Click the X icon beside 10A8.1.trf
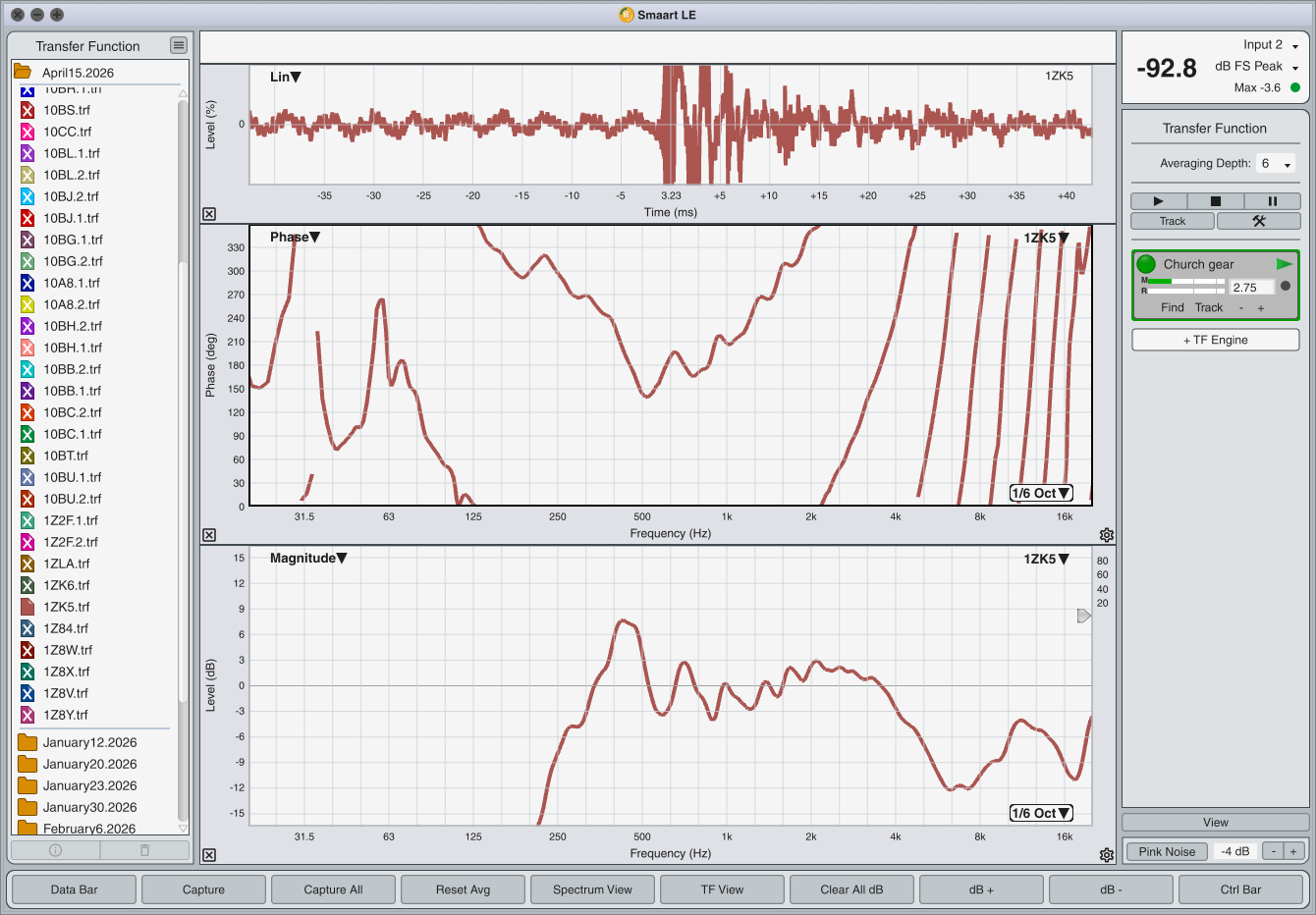The height and width of the screenshot is (915, 1316). pyautogui.click(x=27, y=283)
